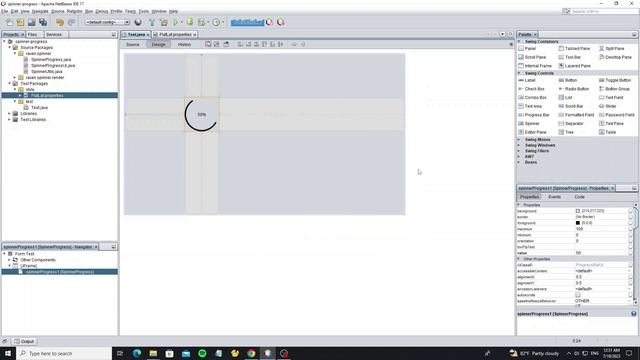Expand the Test Libraries node
640x360 pixels.
coord(10,120)
